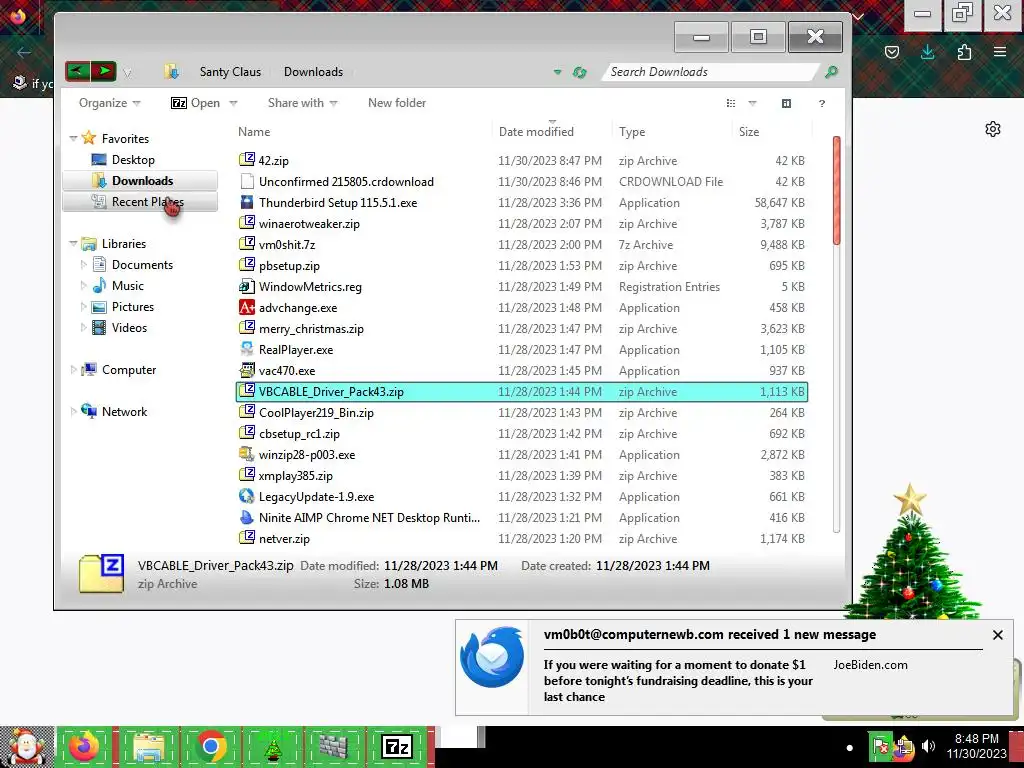
Task: Open 7-Zip from the taskbar
Action: tap(398, 746)
